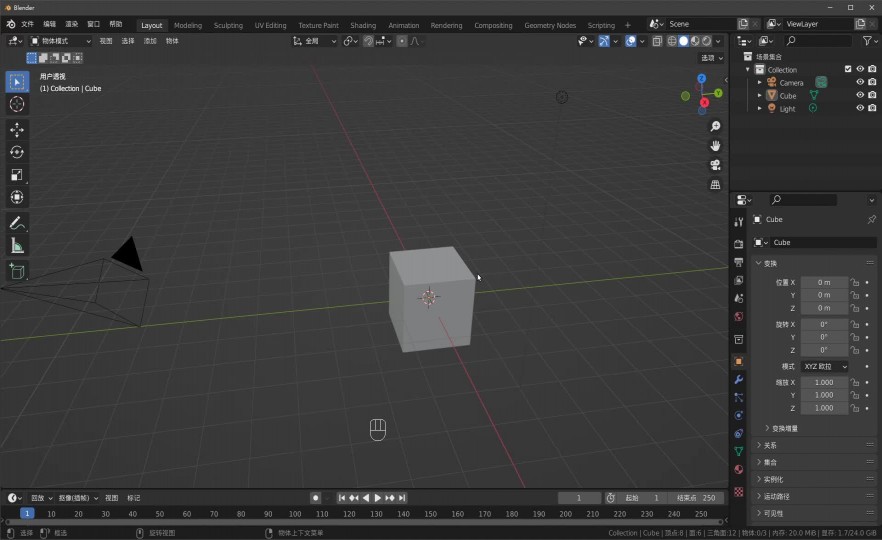Image resolution: width=882 pixels, height=540 pixels.
Task: Select the Add Cube tool
Action: 17,271
